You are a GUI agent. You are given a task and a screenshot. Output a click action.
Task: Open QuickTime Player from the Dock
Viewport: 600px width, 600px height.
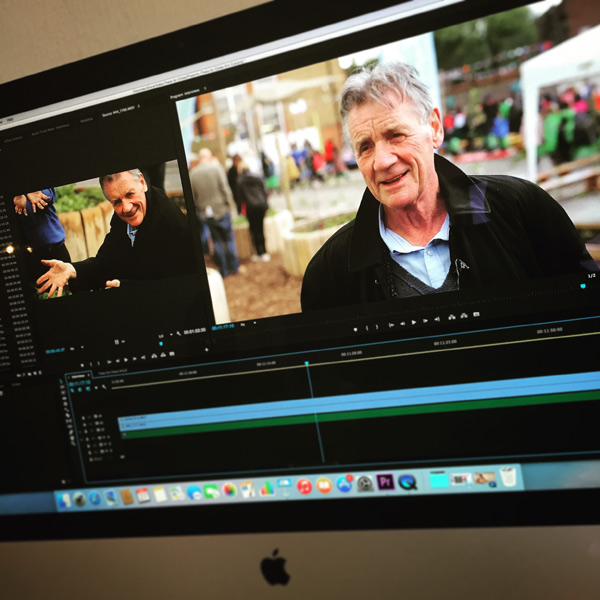tap(407, 481)
